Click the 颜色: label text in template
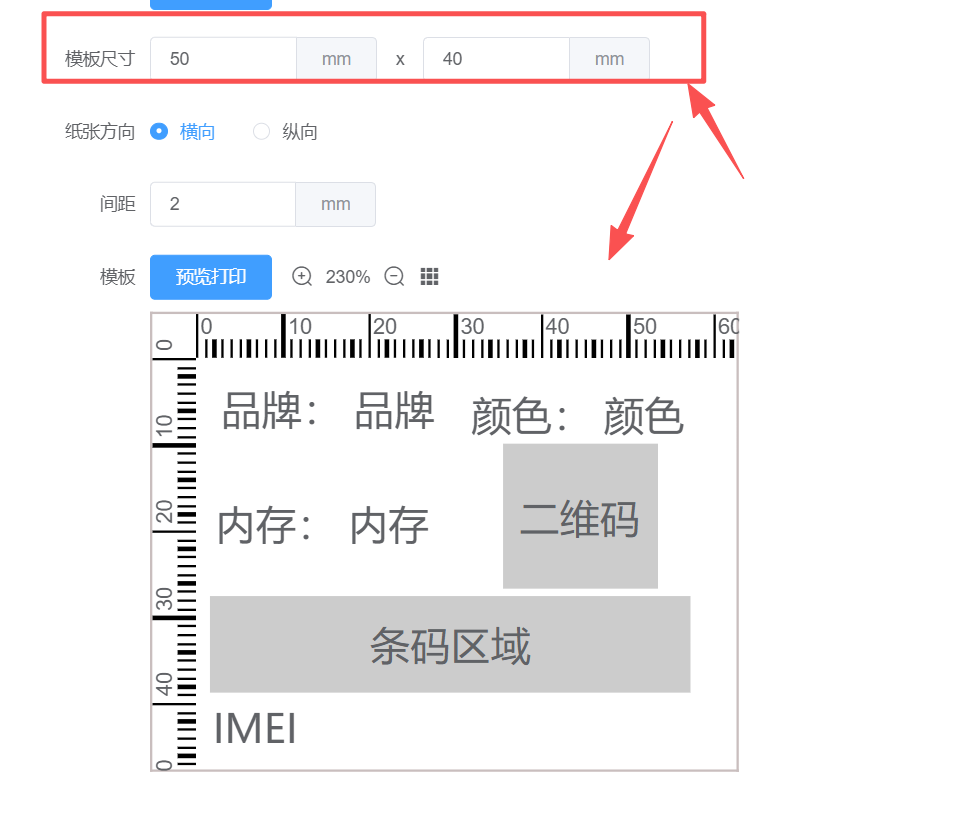 [x=519, y=417]
